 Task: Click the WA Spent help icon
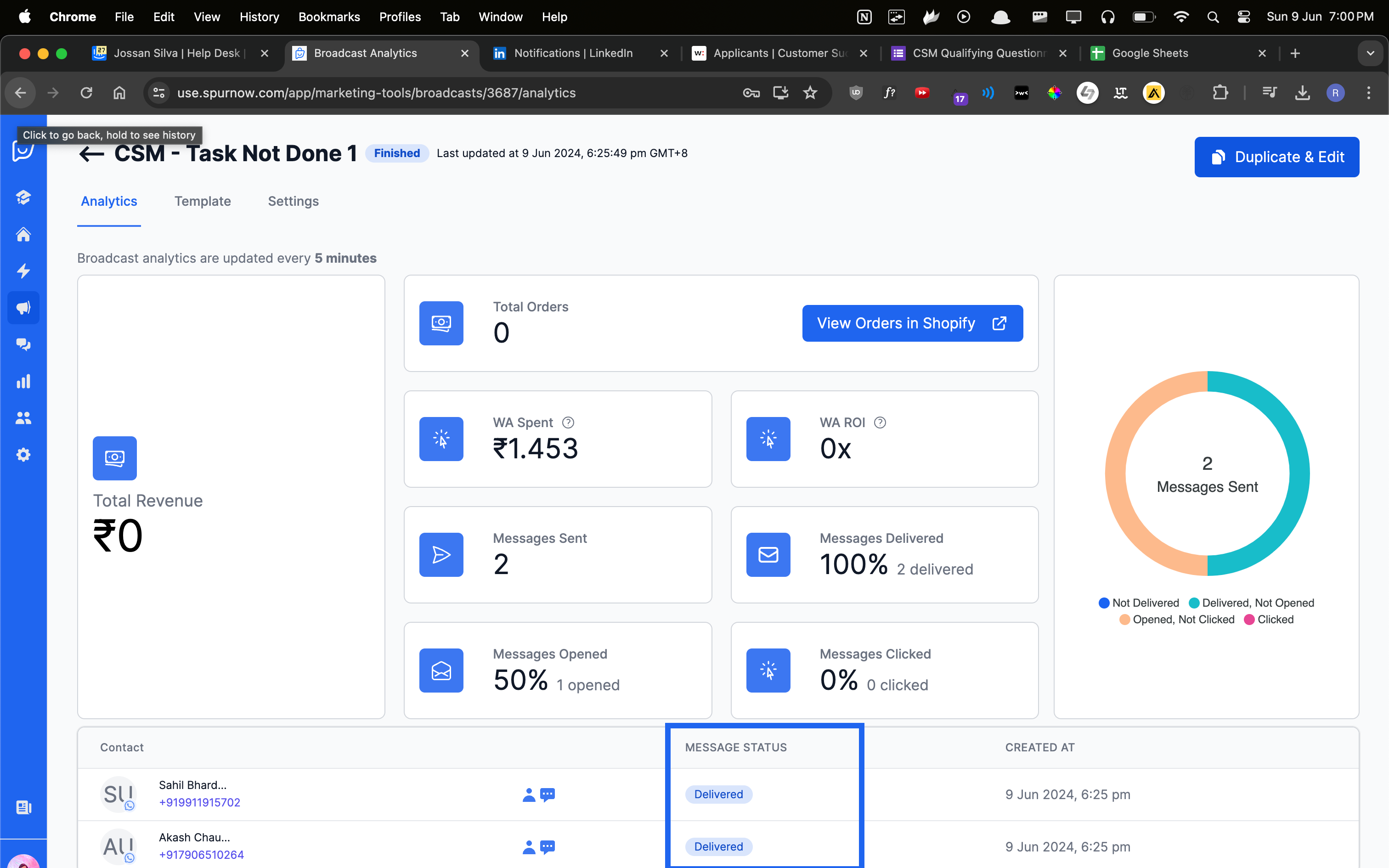tap(568, 423)
